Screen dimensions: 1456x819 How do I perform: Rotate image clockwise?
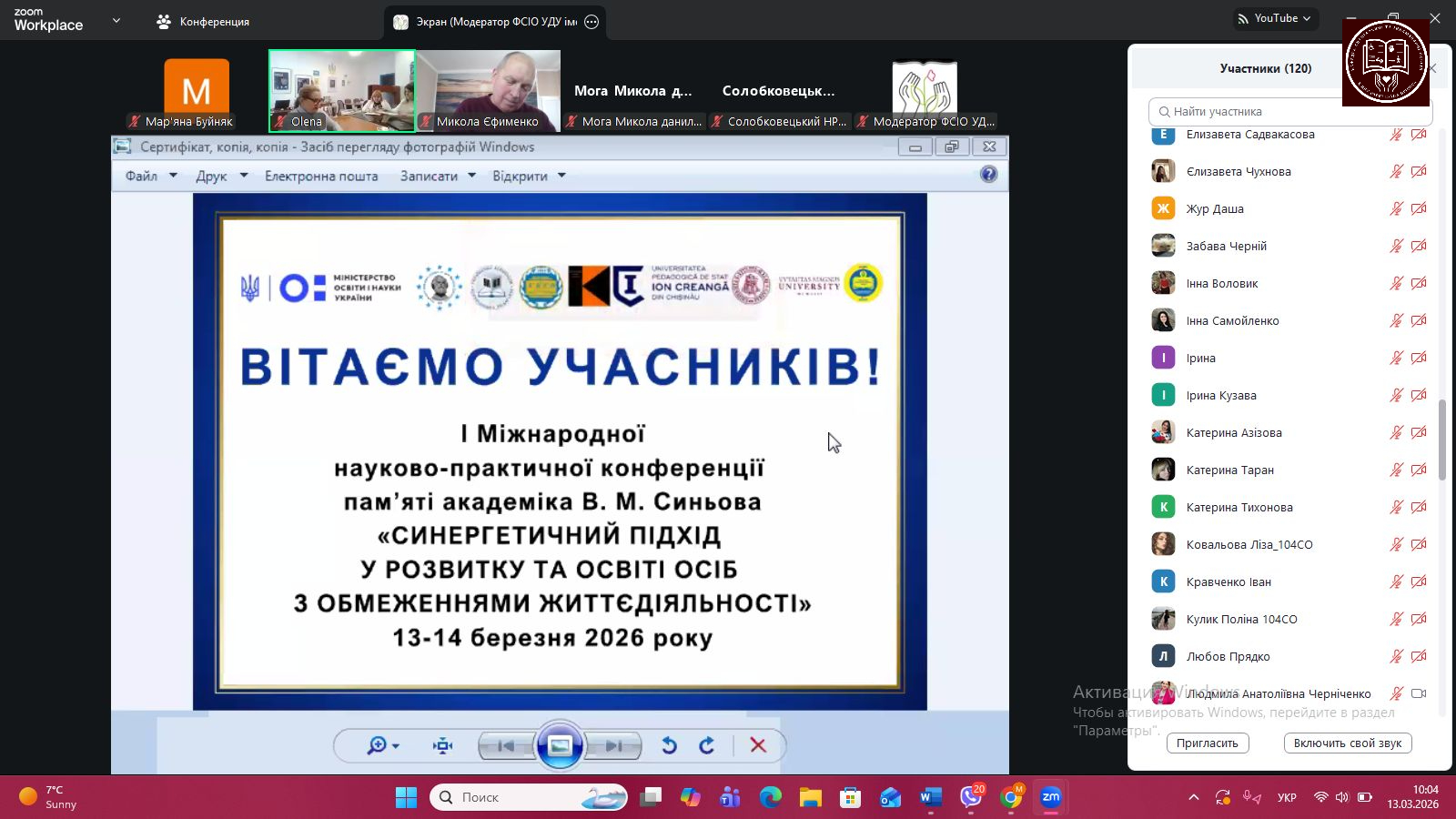coord(707,746)
